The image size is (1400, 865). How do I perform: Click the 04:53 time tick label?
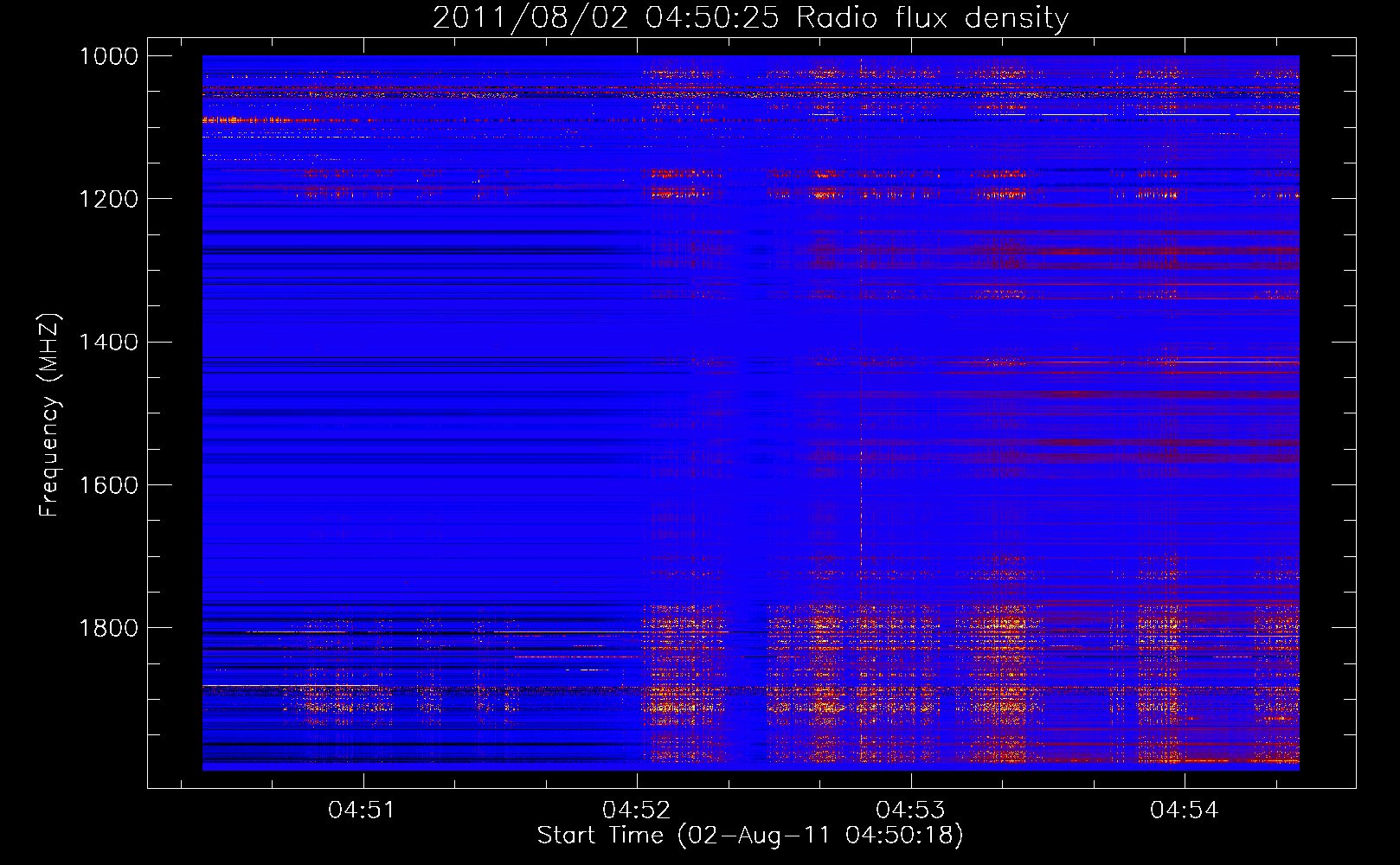910,810
